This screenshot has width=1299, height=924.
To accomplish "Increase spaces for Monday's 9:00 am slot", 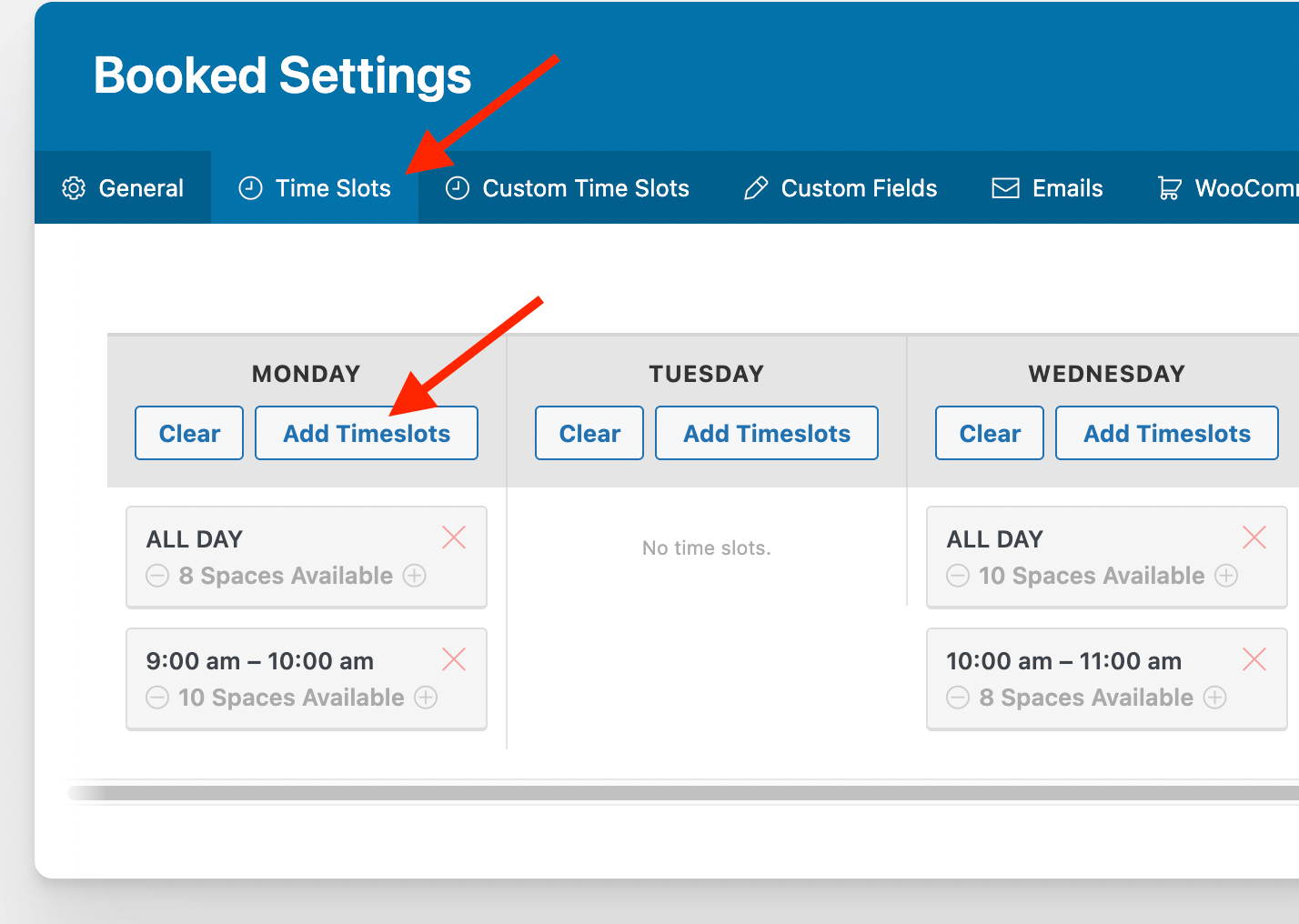I will click(x=425, y=698).
